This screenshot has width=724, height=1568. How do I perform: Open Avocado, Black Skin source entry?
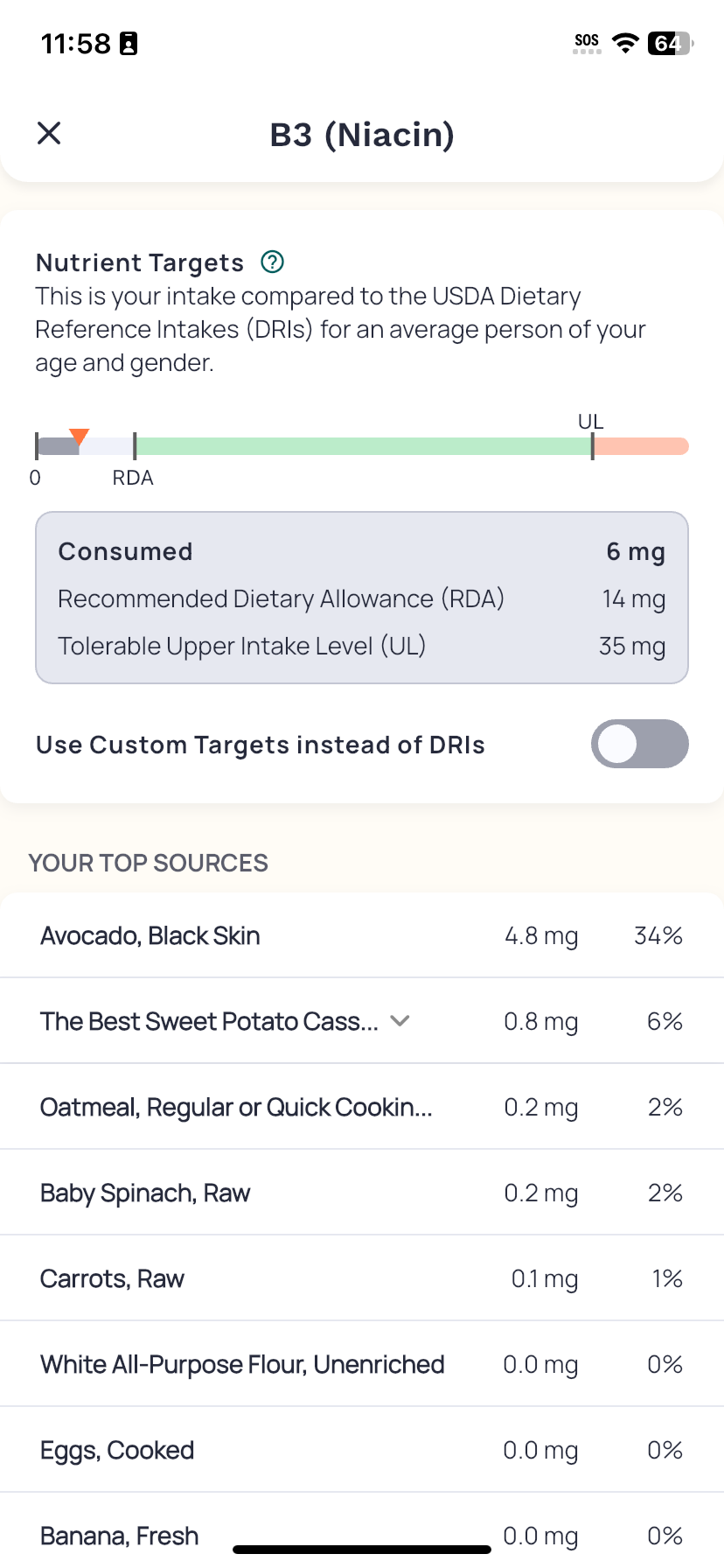click(362, 935)
